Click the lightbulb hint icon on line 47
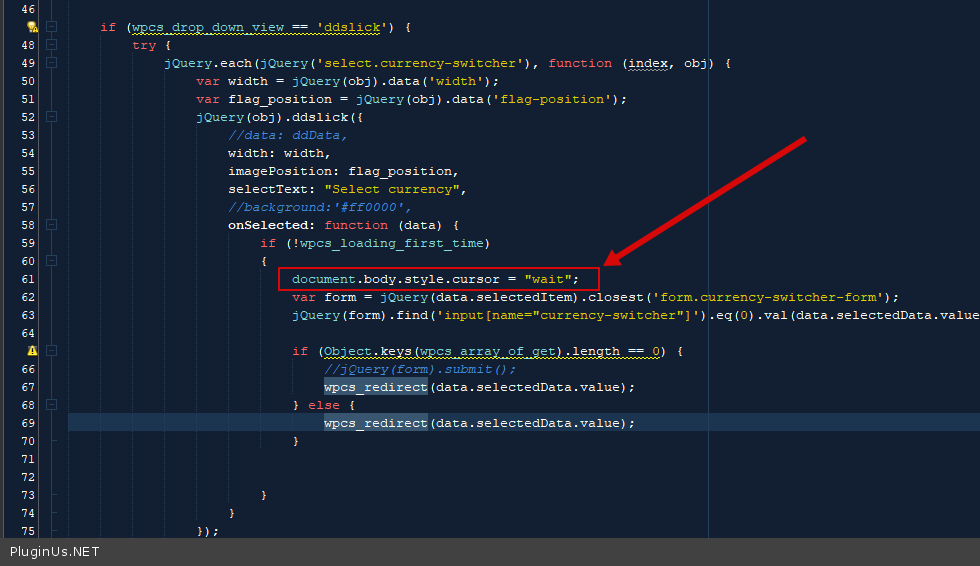This screenshot has width=980, height=566. 32,27
